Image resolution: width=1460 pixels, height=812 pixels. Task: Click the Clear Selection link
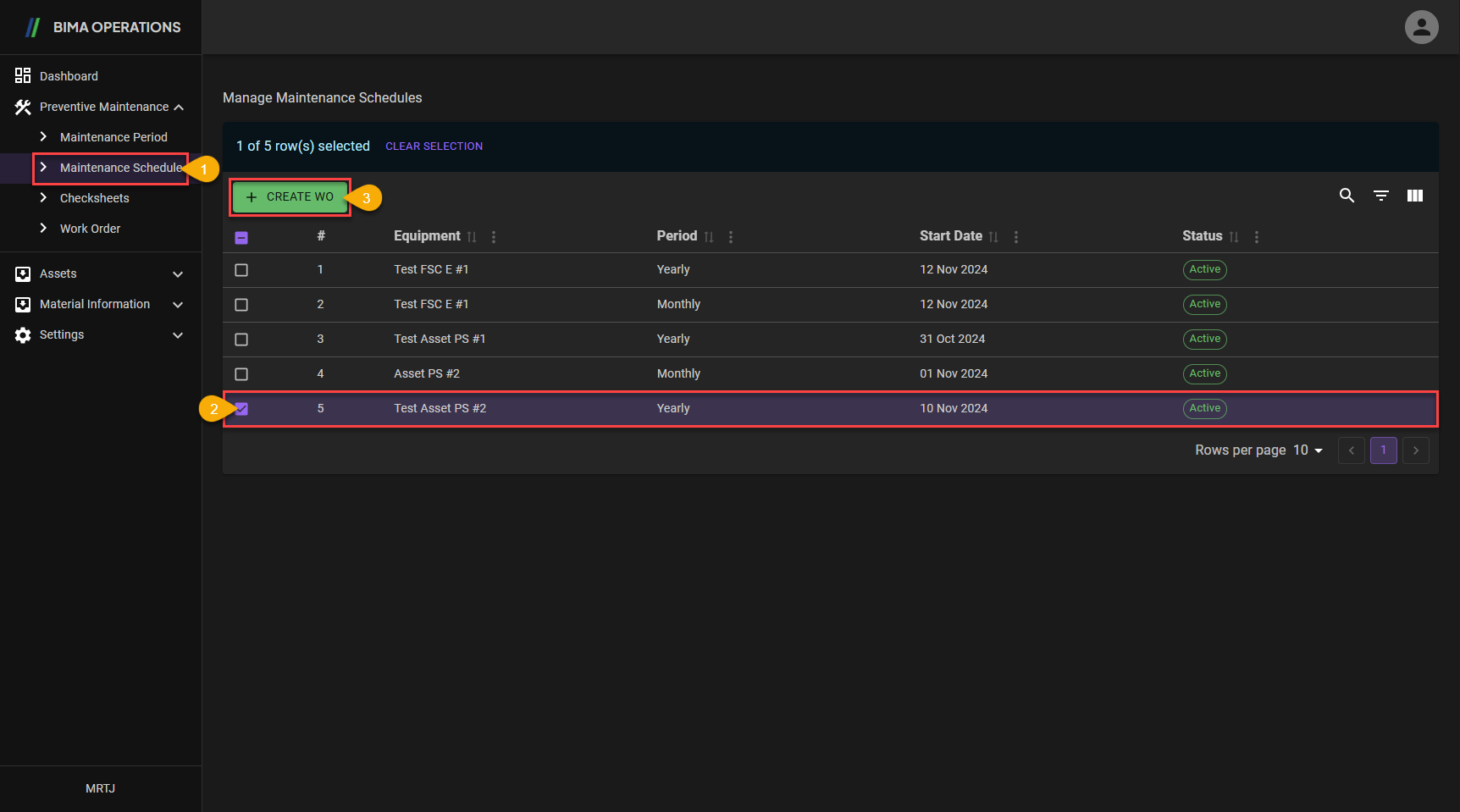(x=434, y=146)
